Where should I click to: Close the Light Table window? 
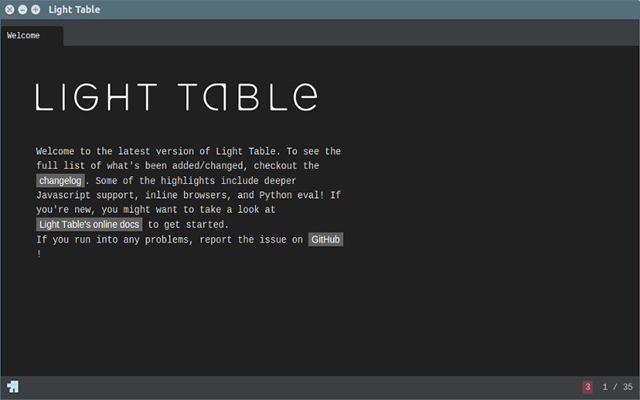tap(10, 9)
